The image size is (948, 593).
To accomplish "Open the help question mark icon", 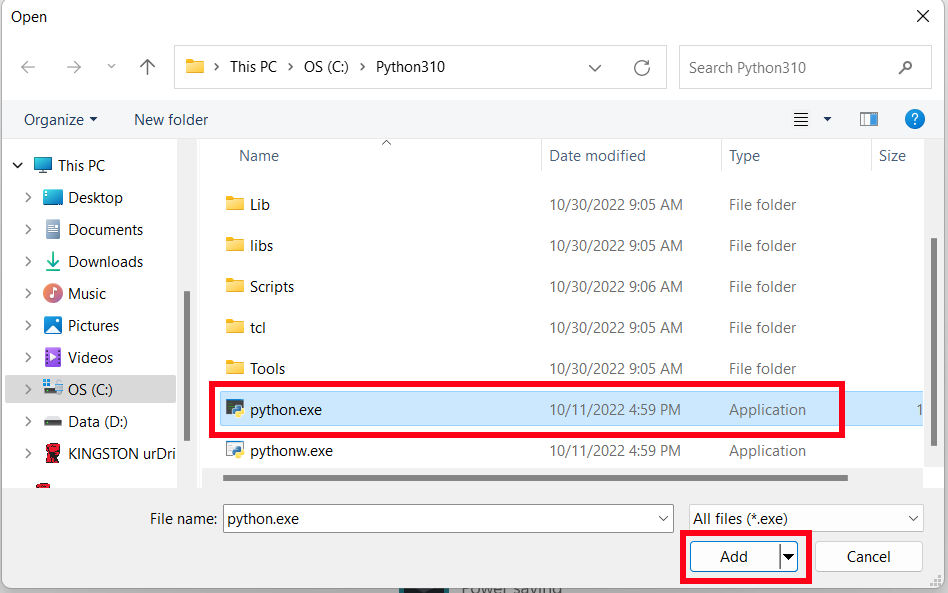I will coord(915,118).
